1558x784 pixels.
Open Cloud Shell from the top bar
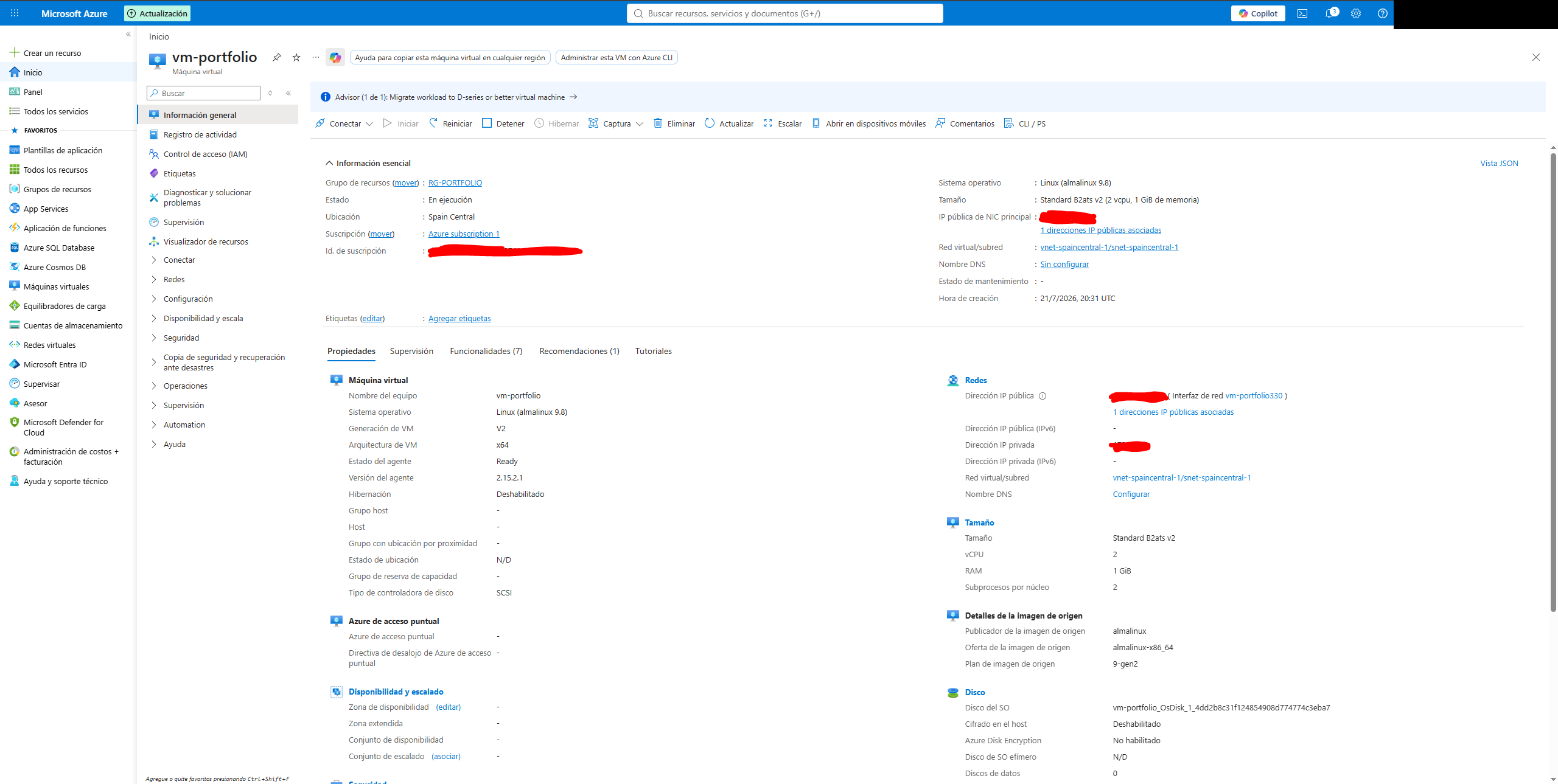[x=1302, y=13]
